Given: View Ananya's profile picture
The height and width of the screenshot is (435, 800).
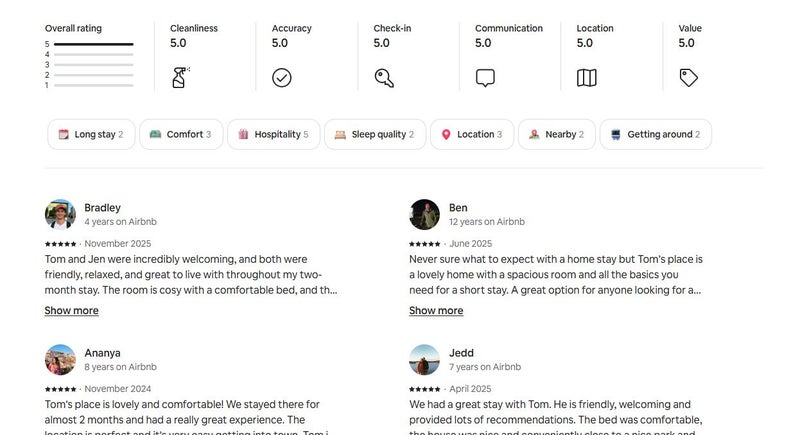Looking at the screenshot, I should point(60,360).
